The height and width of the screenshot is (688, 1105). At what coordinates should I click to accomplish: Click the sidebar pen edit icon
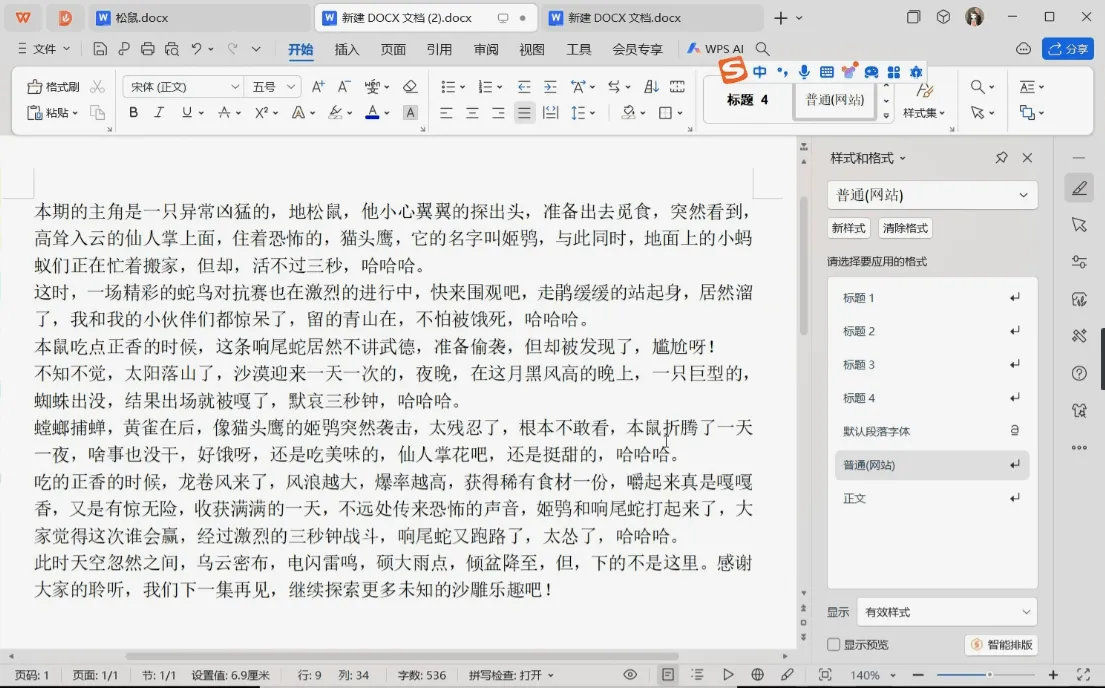click(1079, 188)
